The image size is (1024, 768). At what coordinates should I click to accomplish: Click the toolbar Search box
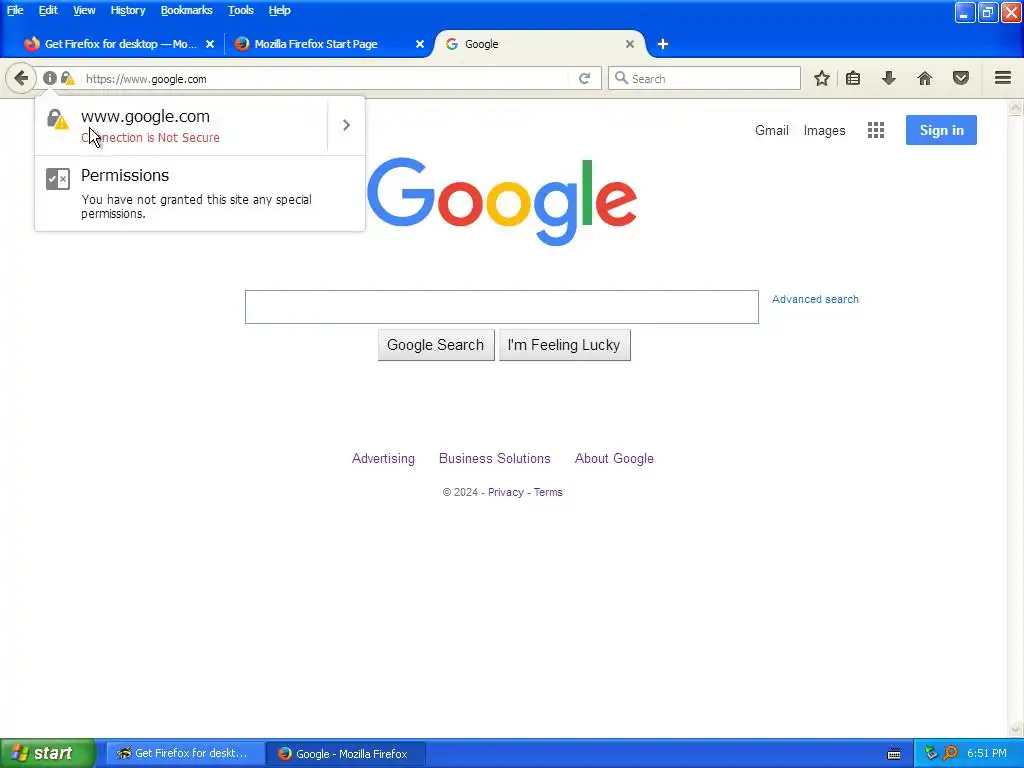click(704, 78)
